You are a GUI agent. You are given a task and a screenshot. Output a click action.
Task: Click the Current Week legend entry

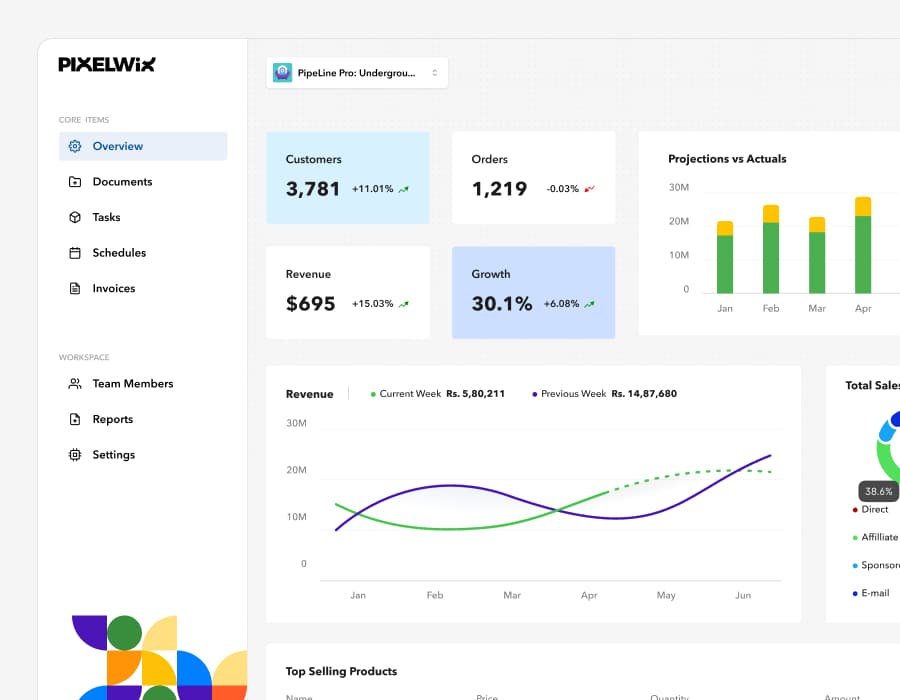pyautogui.click(x=437, y=394)
